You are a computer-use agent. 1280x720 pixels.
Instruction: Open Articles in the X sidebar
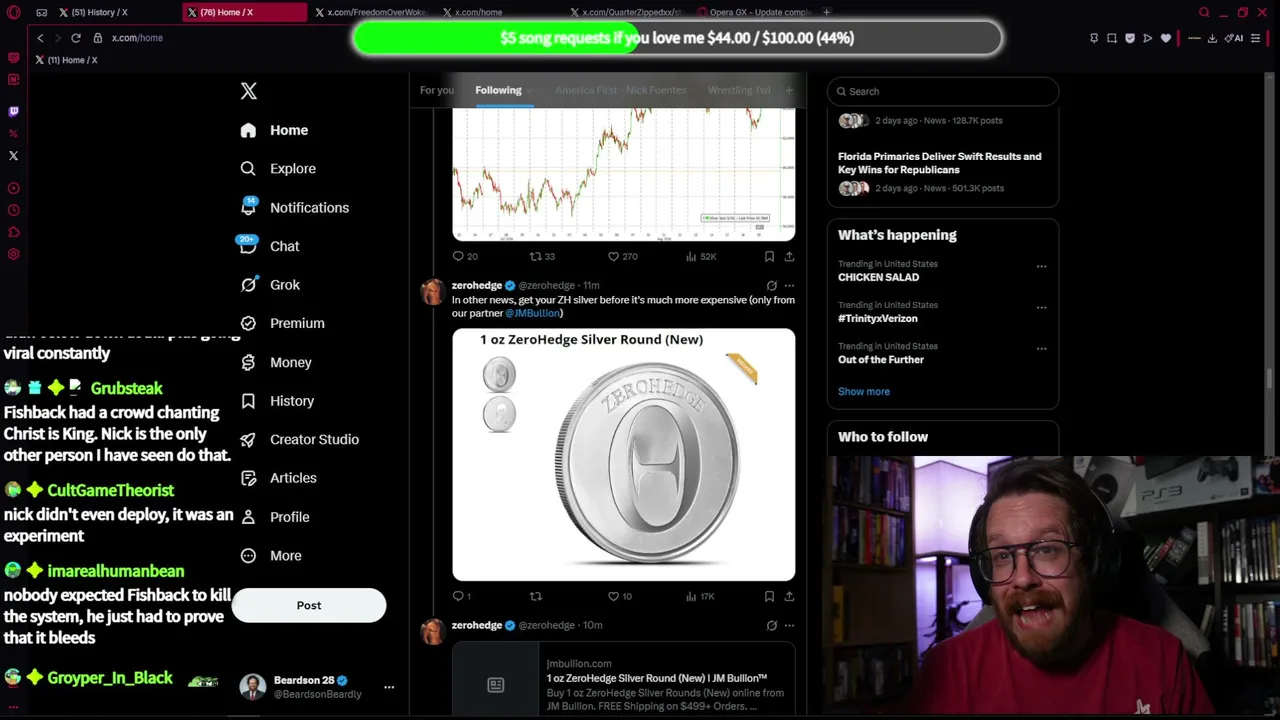[278, 478]
